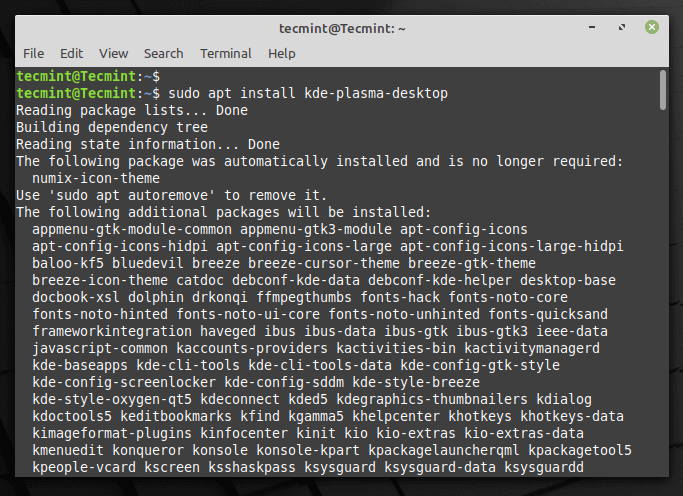This screenshot has width=683, height=496.
Task: Open the File menu
Action: (33, 53)
